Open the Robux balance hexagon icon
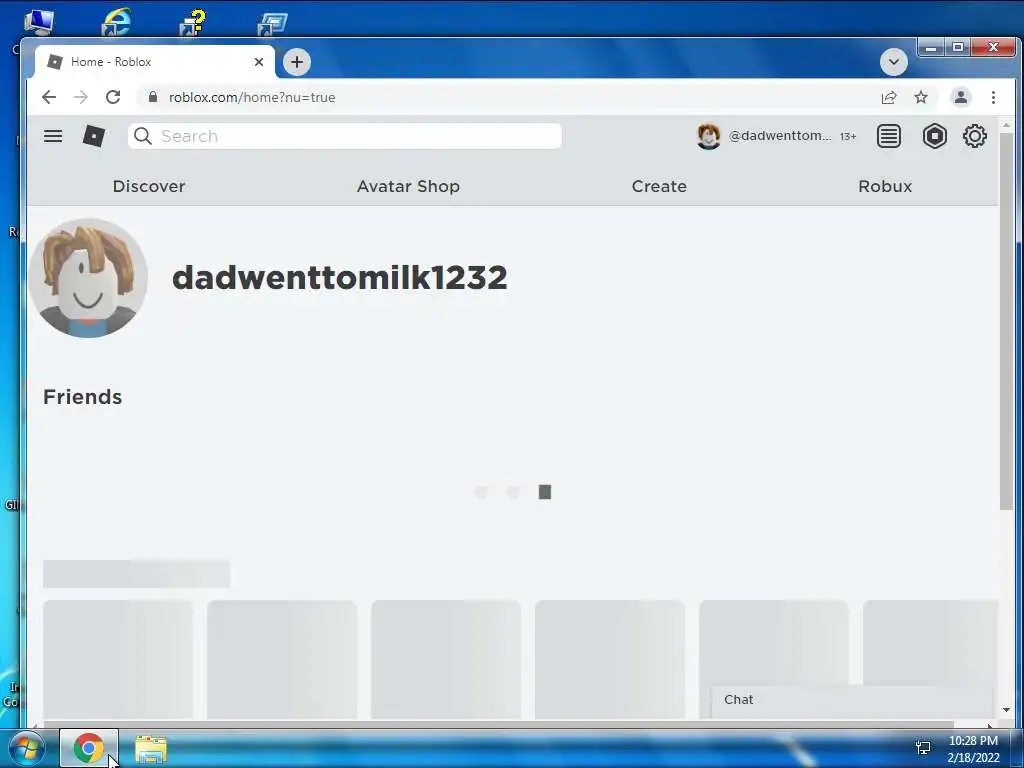The height and width of the screenshot is (768, 1024). point(935,136)
